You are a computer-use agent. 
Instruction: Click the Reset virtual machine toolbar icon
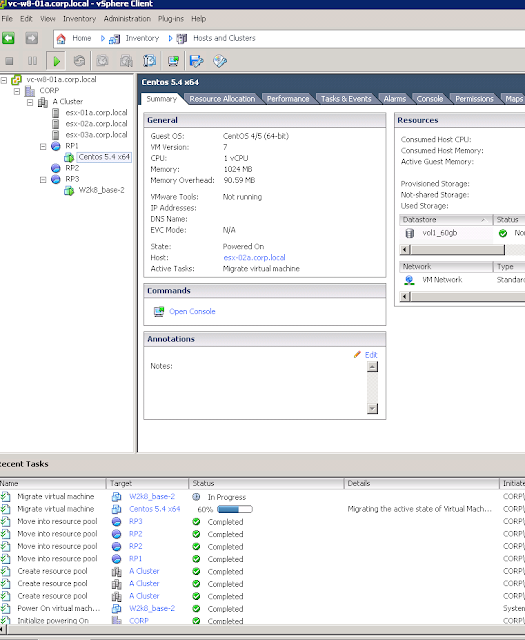pos(79,61)
